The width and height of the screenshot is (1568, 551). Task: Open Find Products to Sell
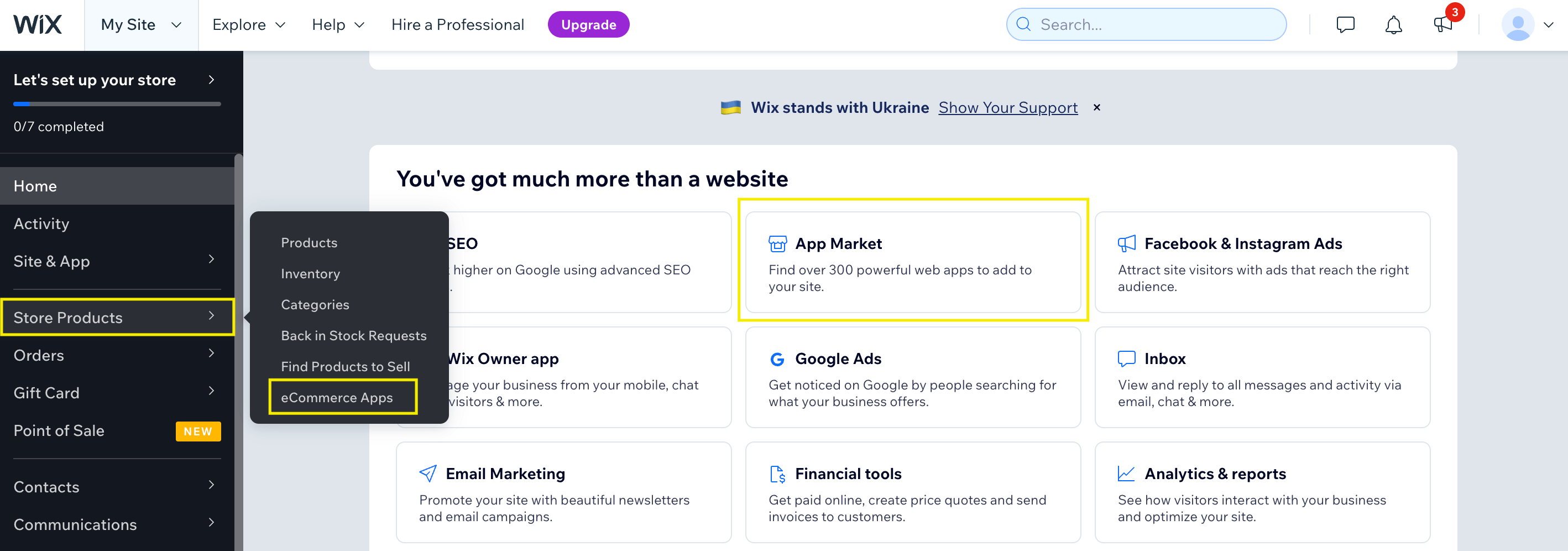(346, 367)
